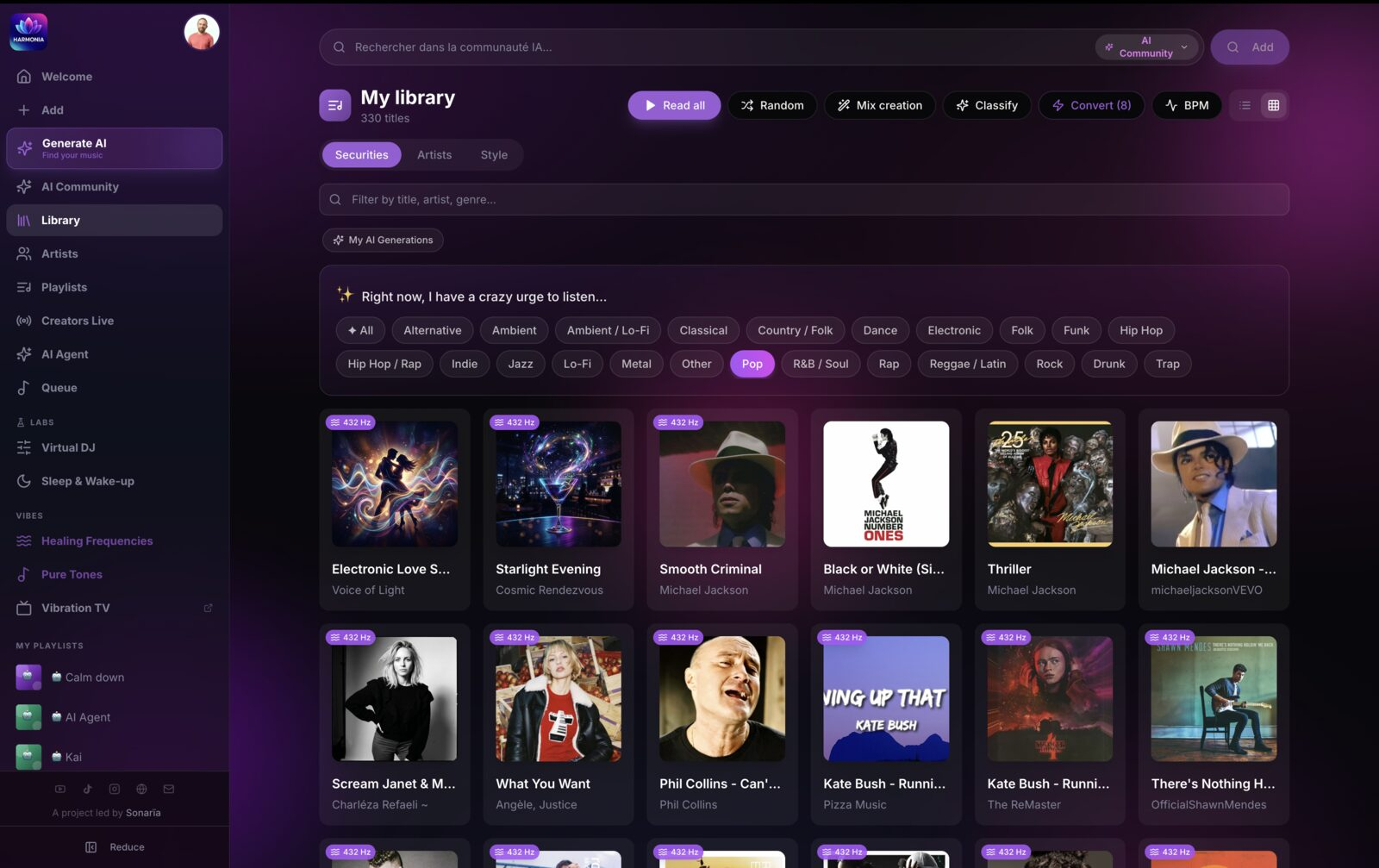Filter by Classical genre
1379x868 pixels.
703,331
